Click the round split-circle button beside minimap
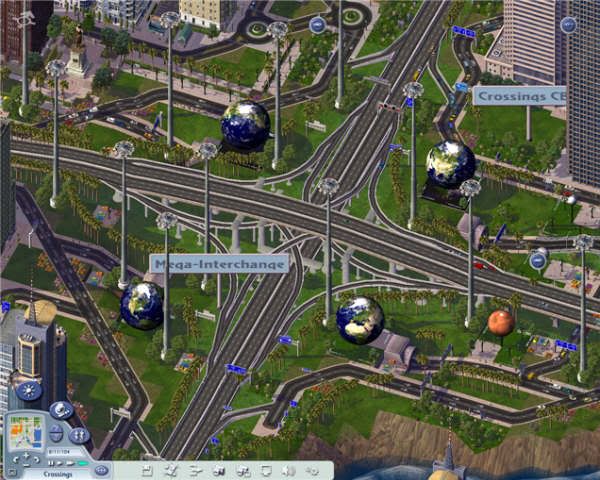The width and height of the screenshot is (600, 480). tap(56, 433)
